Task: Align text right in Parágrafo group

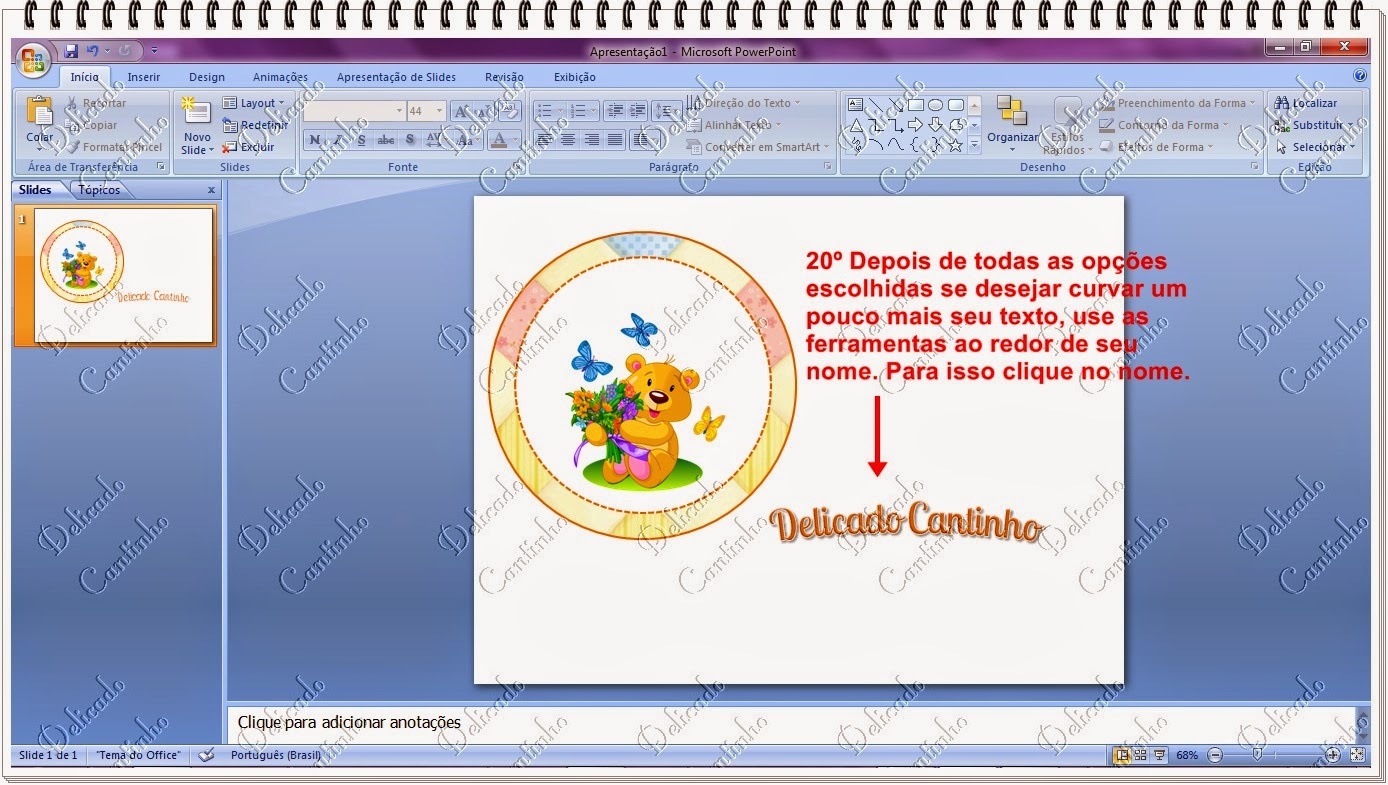Action: click(591, 140)
